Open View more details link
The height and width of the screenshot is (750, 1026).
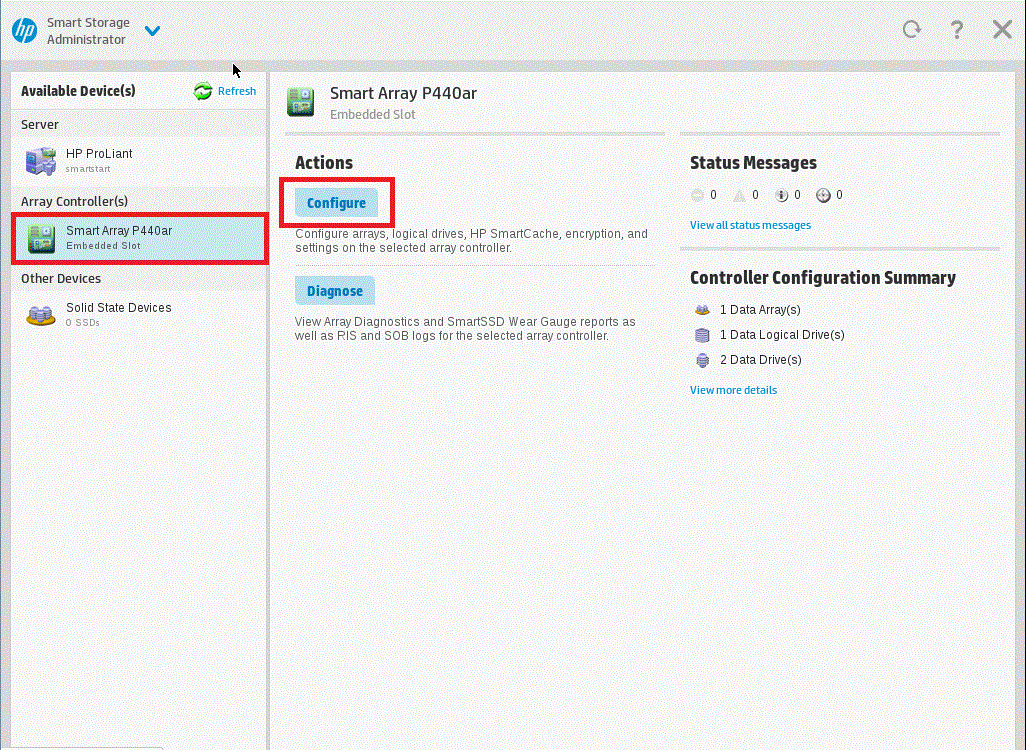click(734, 390)
